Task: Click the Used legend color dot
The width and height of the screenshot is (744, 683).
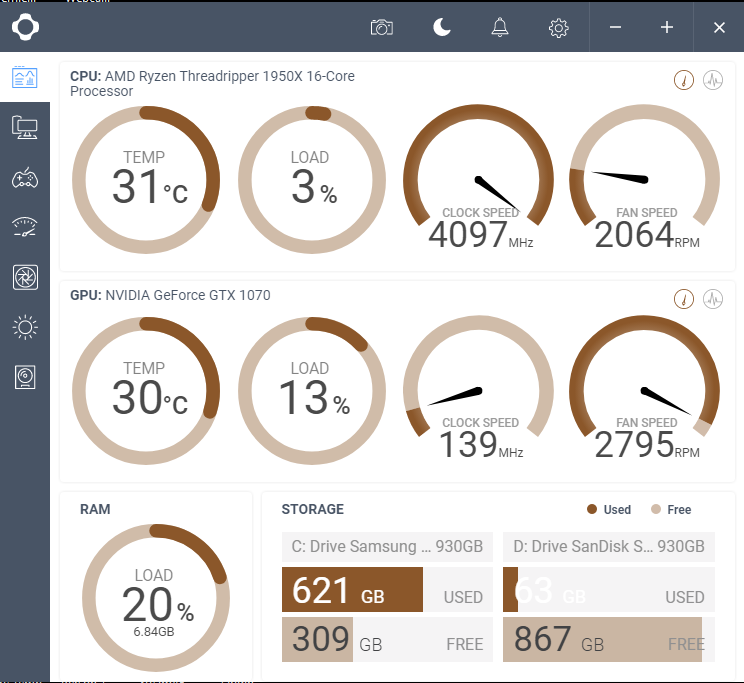Action: tap(592, 509)
